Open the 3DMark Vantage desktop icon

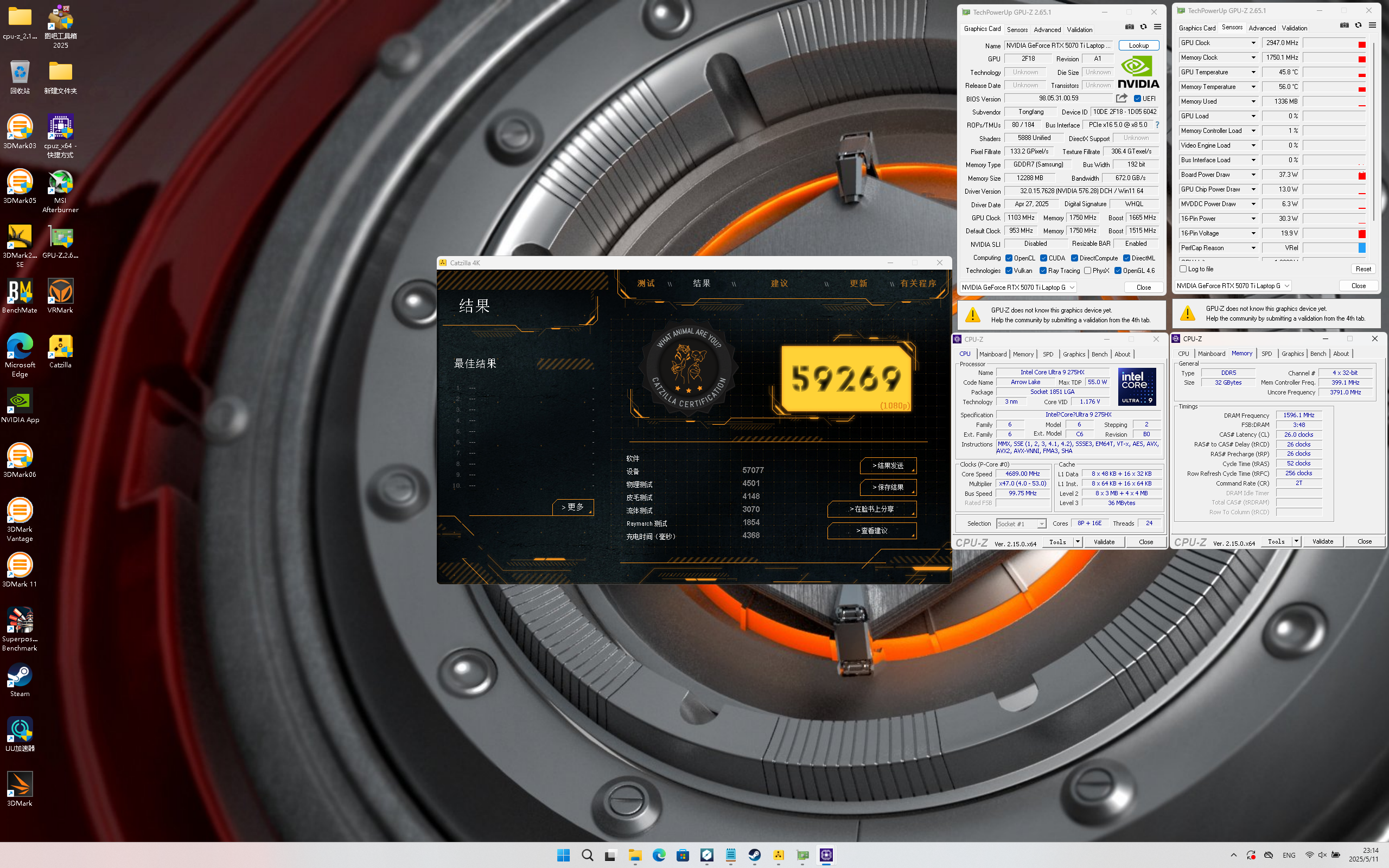pyautogui.click(x=20, y=520)
